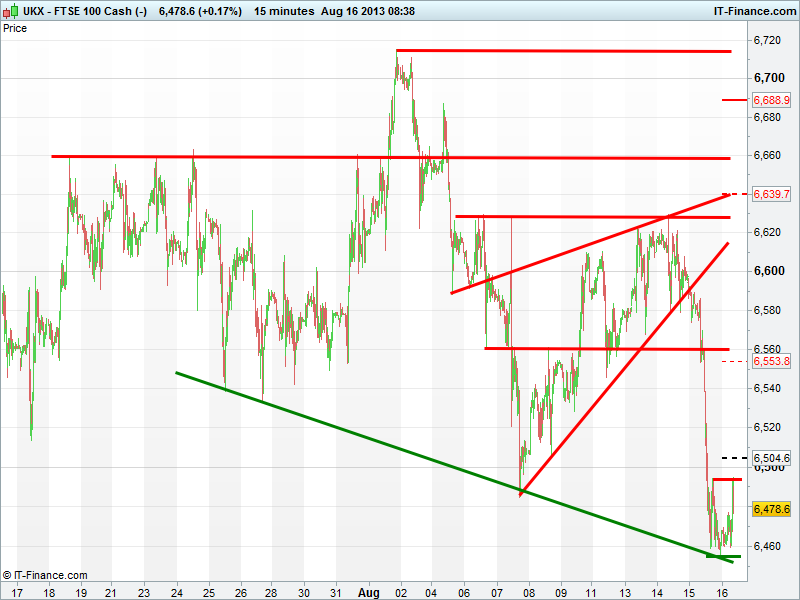Click the 6,520 price axis label
This screenshot has height=600, width=800.
(767, 427)
